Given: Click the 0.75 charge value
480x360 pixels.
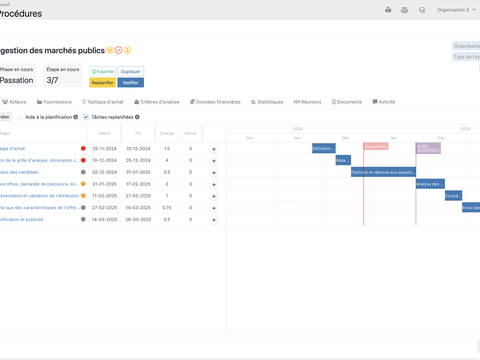Looking at the screenshot, I should [x=167, y=208].
